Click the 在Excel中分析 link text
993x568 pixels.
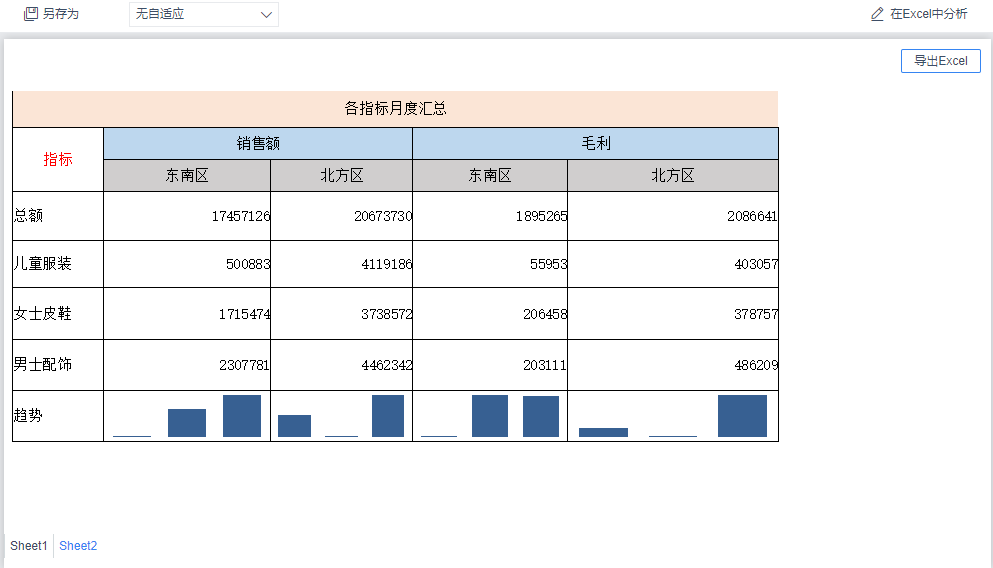(928, 14)
